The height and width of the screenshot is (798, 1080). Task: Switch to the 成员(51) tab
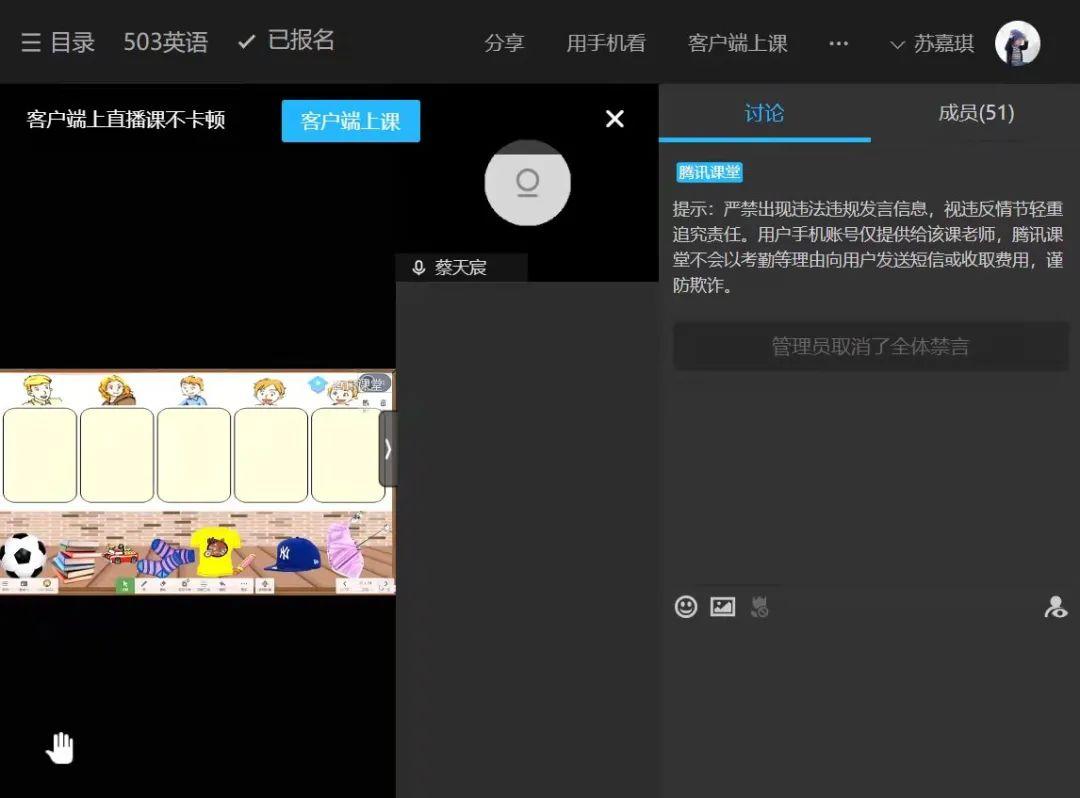point(975,113)
